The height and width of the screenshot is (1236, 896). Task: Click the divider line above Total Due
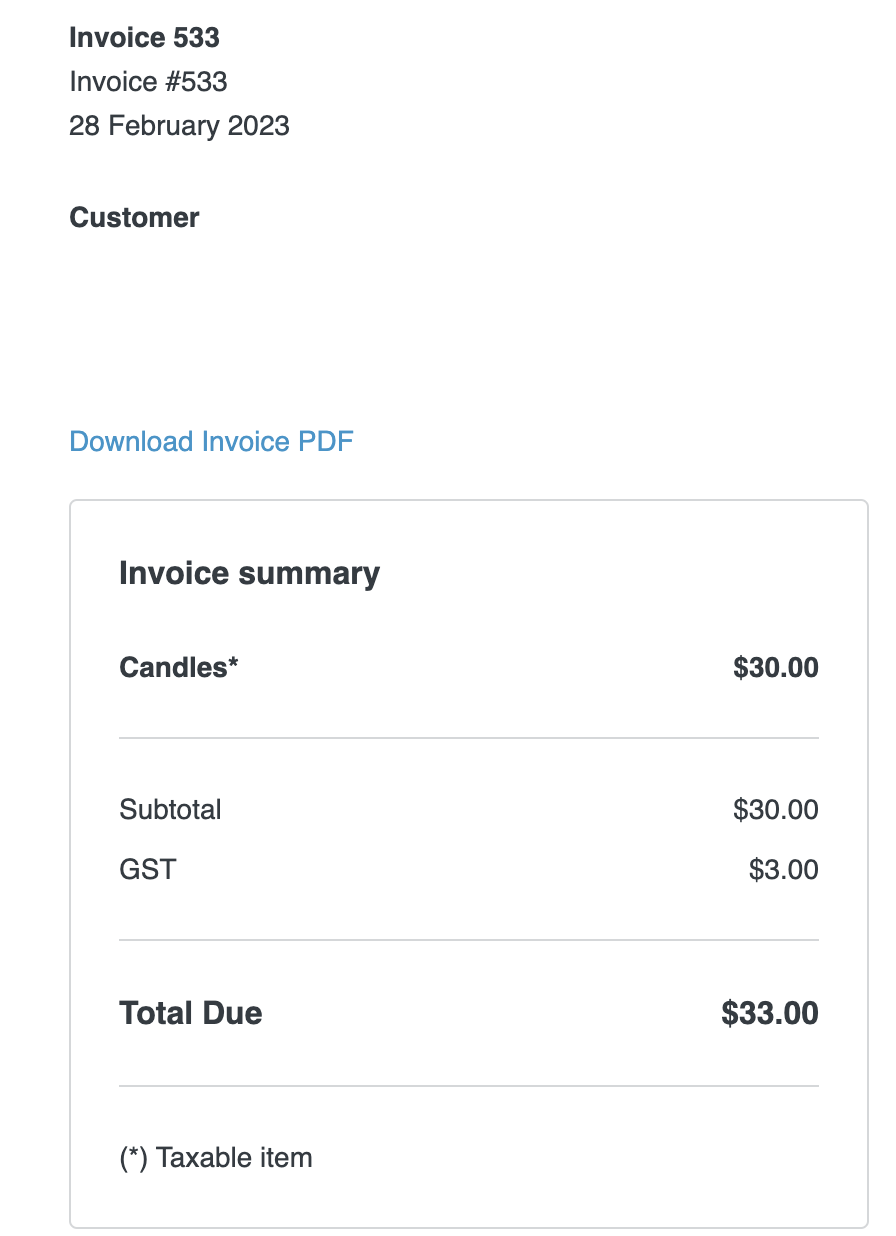(x=468, y=940)
